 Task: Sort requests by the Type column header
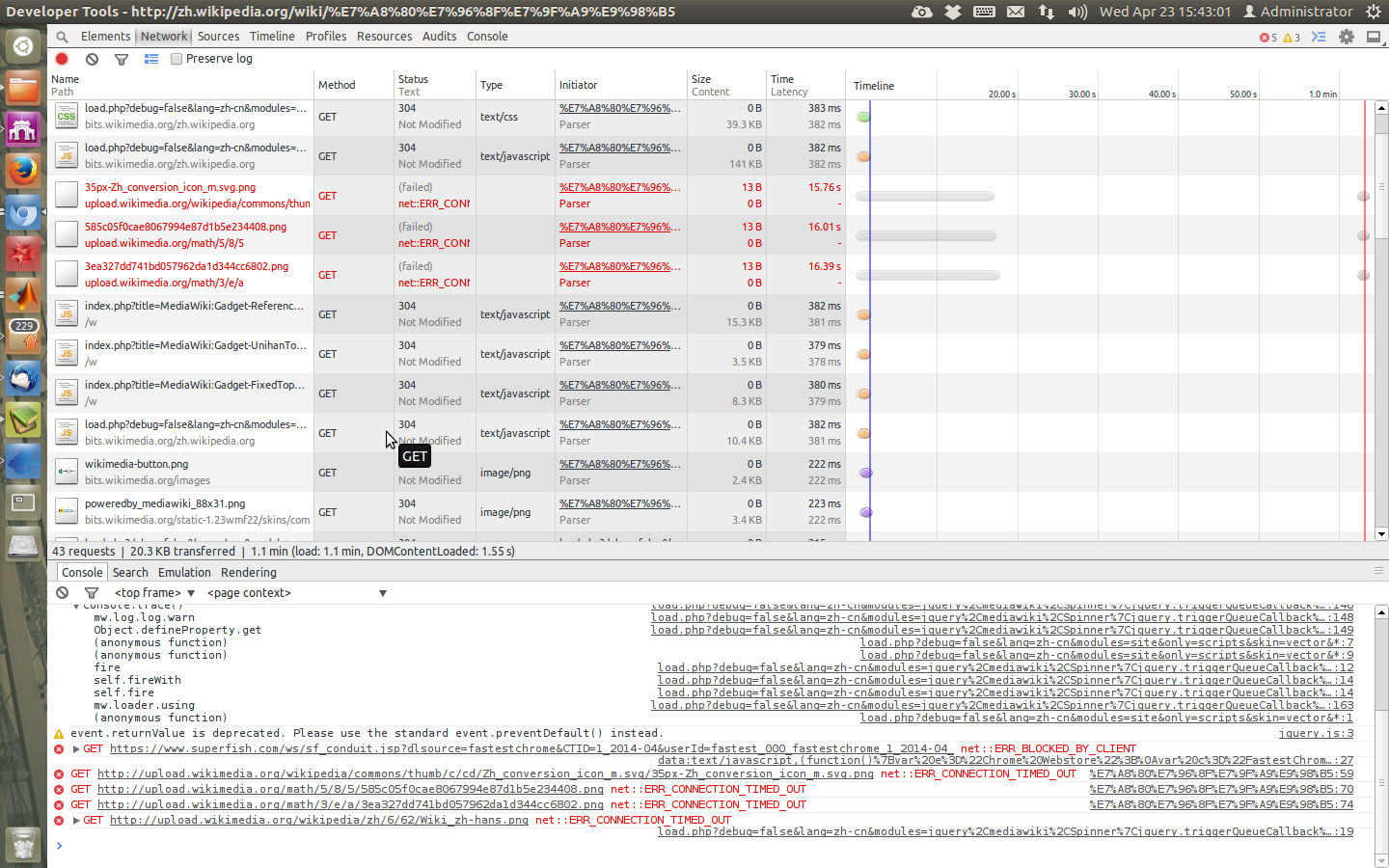coord(515,85)
